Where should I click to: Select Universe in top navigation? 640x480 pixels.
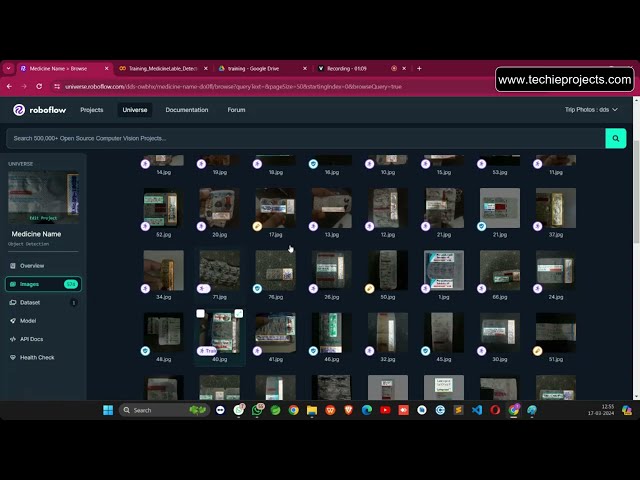pos(135,110)
